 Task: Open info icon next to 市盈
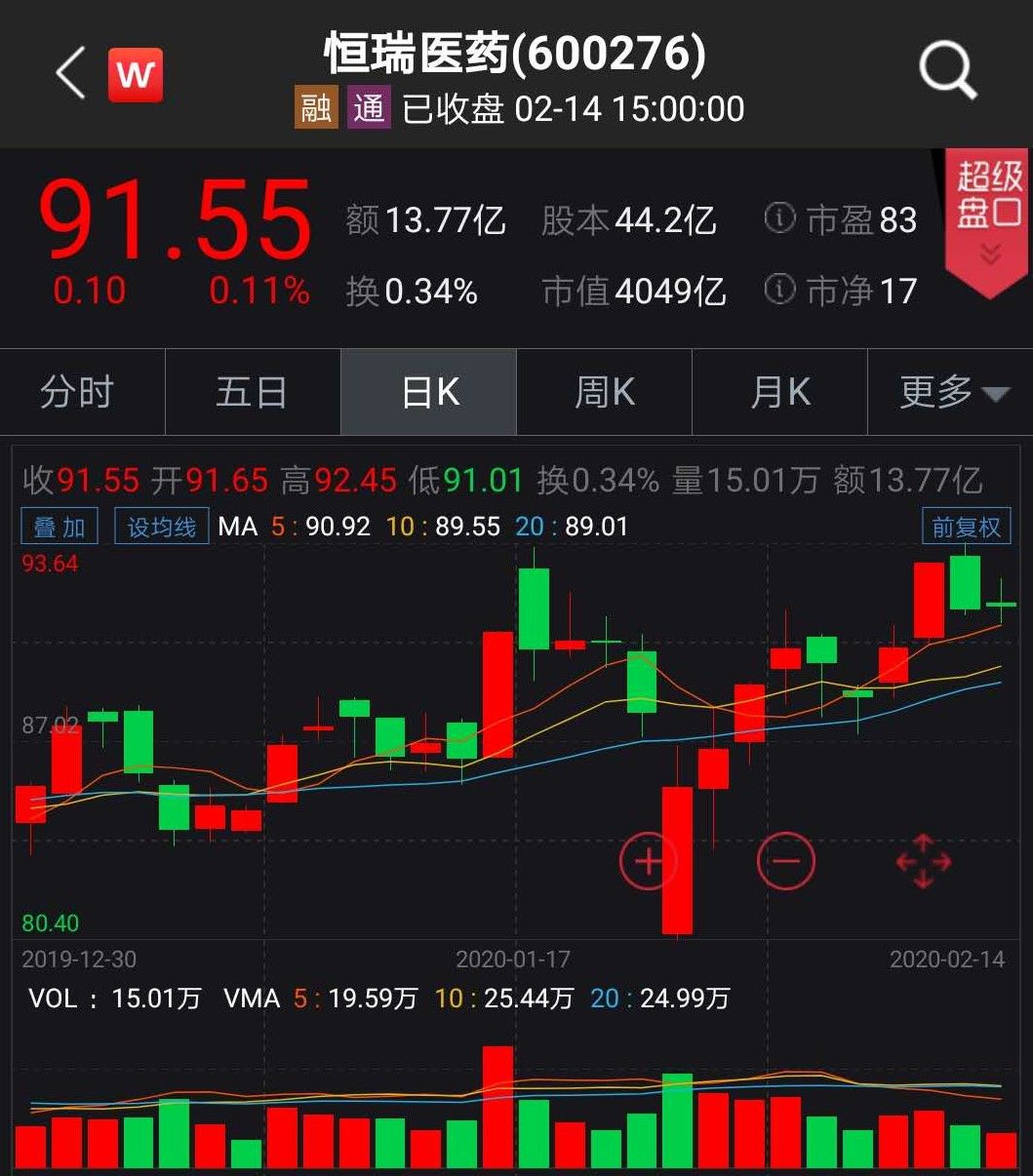[x=779, y=218]
